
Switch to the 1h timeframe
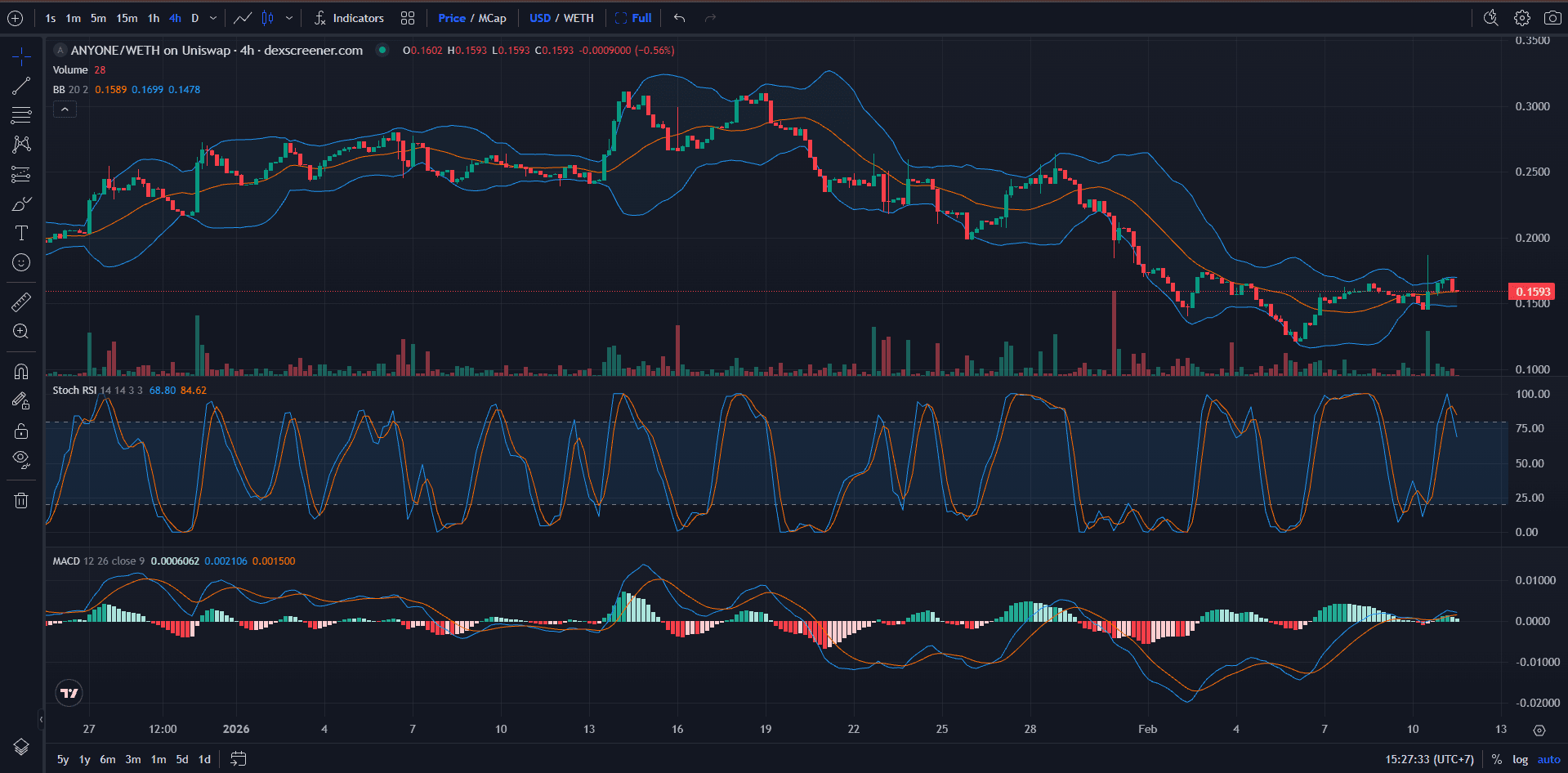point(153,17)
